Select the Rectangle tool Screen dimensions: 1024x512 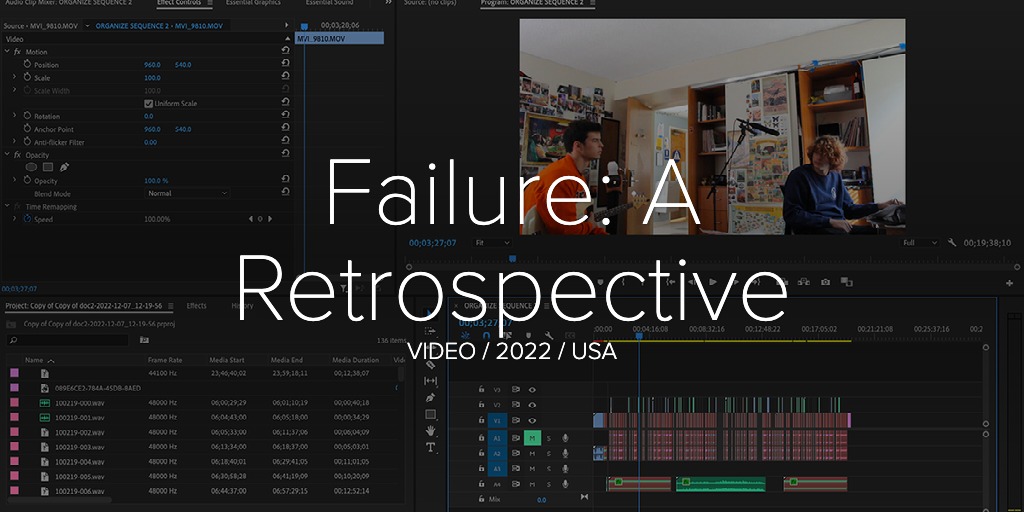tap(431, 414)
